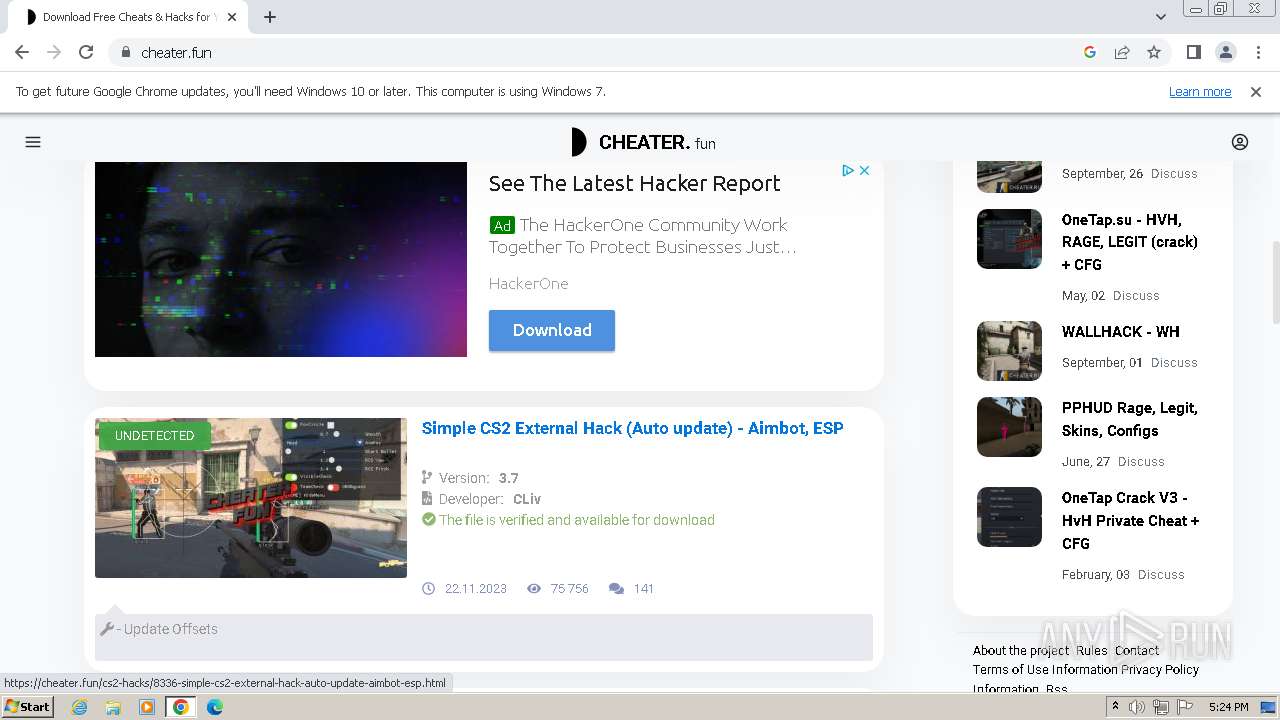This screenshot has height=720, width=1280.
Task: Click Discuss next to February, 03
Action: (1161, 575)
